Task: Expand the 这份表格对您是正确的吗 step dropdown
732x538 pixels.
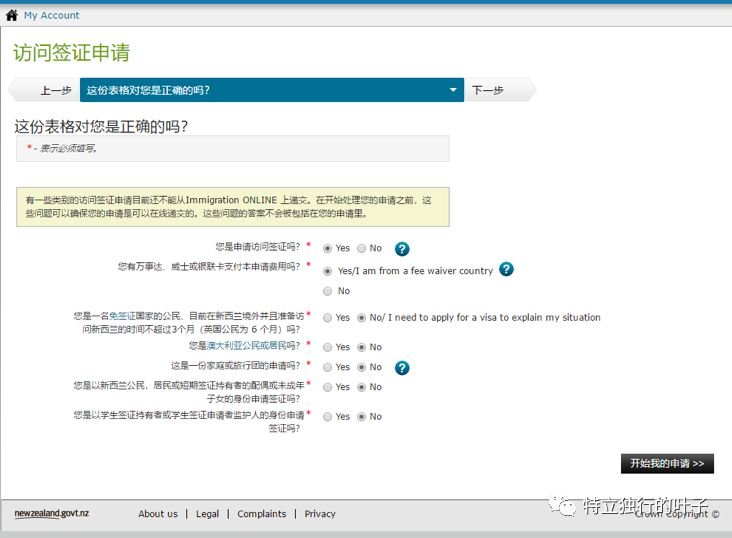Action: coord(454,90)
